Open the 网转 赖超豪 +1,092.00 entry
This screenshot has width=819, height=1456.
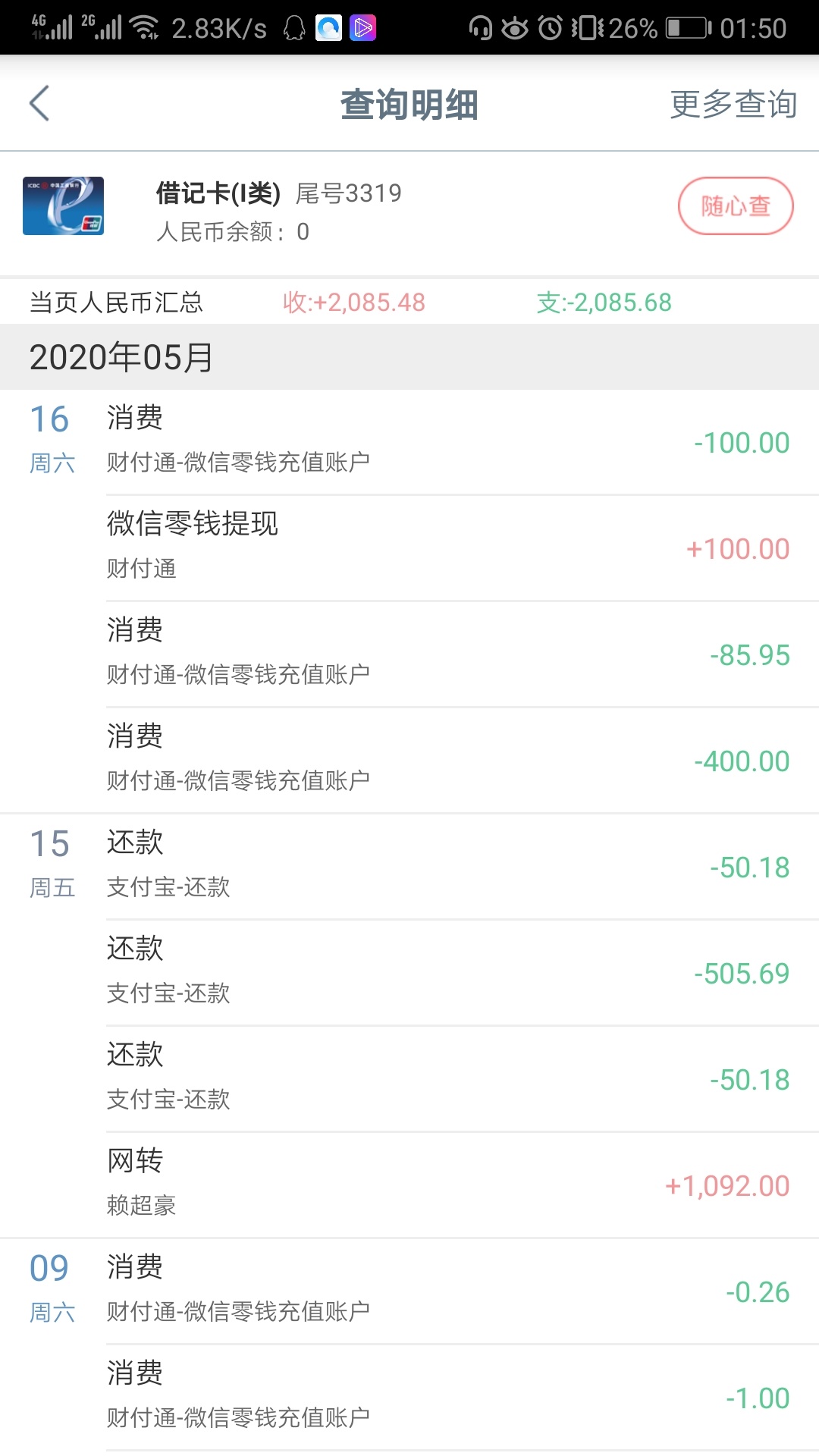pyautogui.click(x=463, y=1185)
